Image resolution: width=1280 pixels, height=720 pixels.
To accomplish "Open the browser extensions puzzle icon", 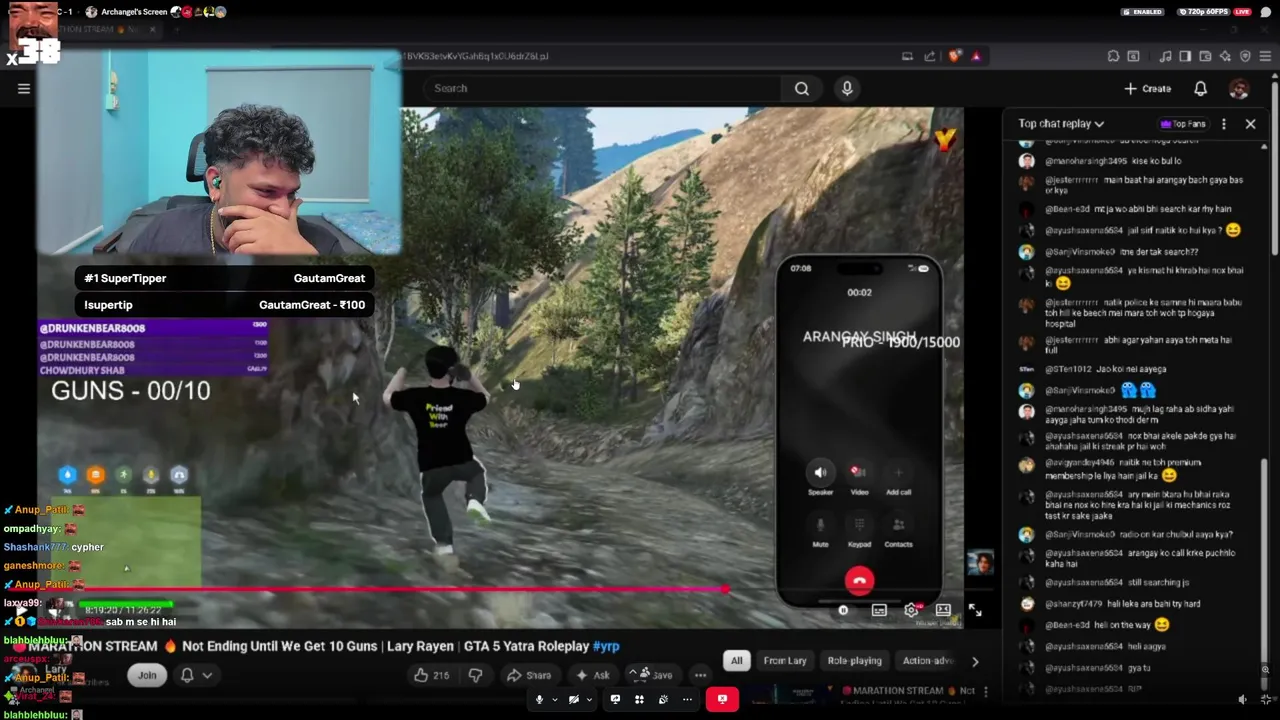I will (1113, 56).
